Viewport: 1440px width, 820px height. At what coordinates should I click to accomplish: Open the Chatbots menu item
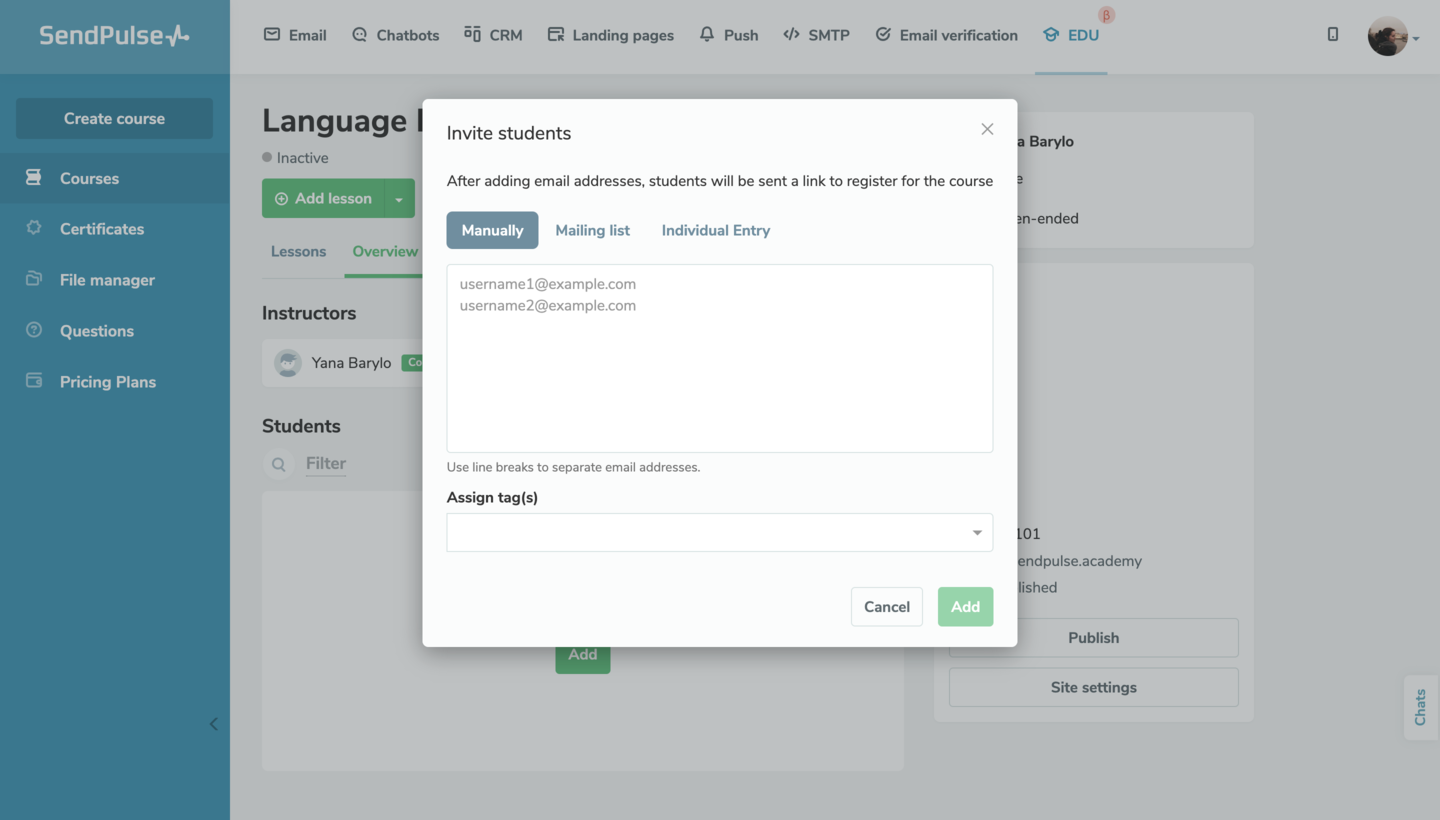[x=396, y=35]
